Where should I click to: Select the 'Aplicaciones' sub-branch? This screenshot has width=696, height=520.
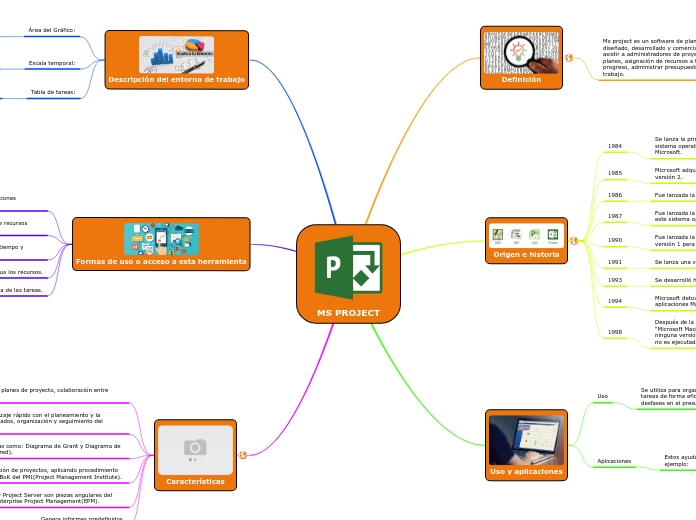click(614, 461)
